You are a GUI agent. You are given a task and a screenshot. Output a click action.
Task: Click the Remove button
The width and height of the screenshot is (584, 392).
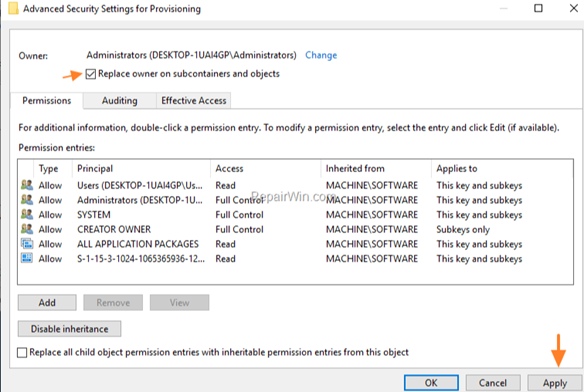(x=113, y=303)
